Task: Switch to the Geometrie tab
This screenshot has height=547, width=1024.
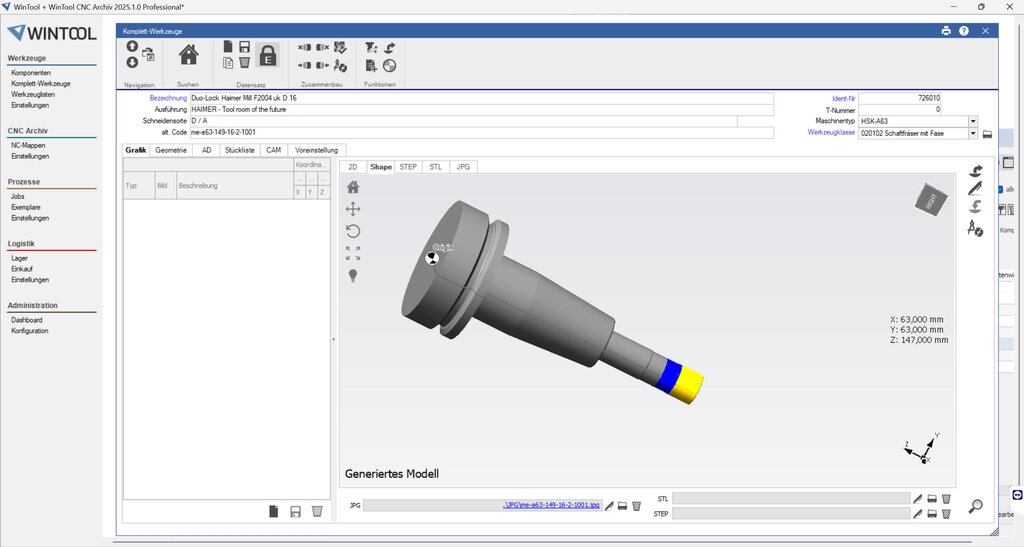Action: point(171,150)
